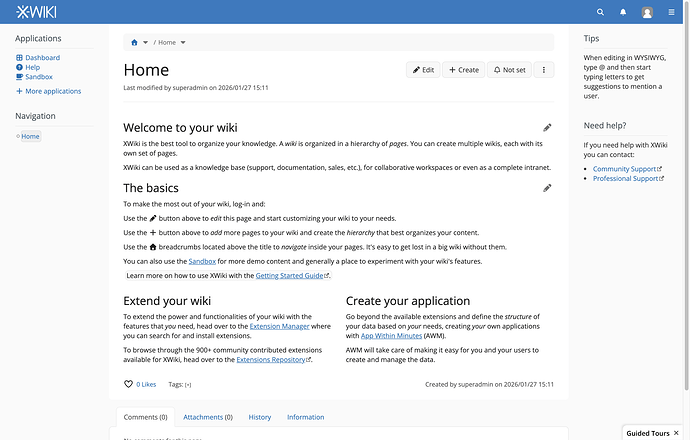This screenshot has width=690, height=440.
Task: Expand dropdown arrow after Home breadcrumb
Action: (x=183, y=43)
